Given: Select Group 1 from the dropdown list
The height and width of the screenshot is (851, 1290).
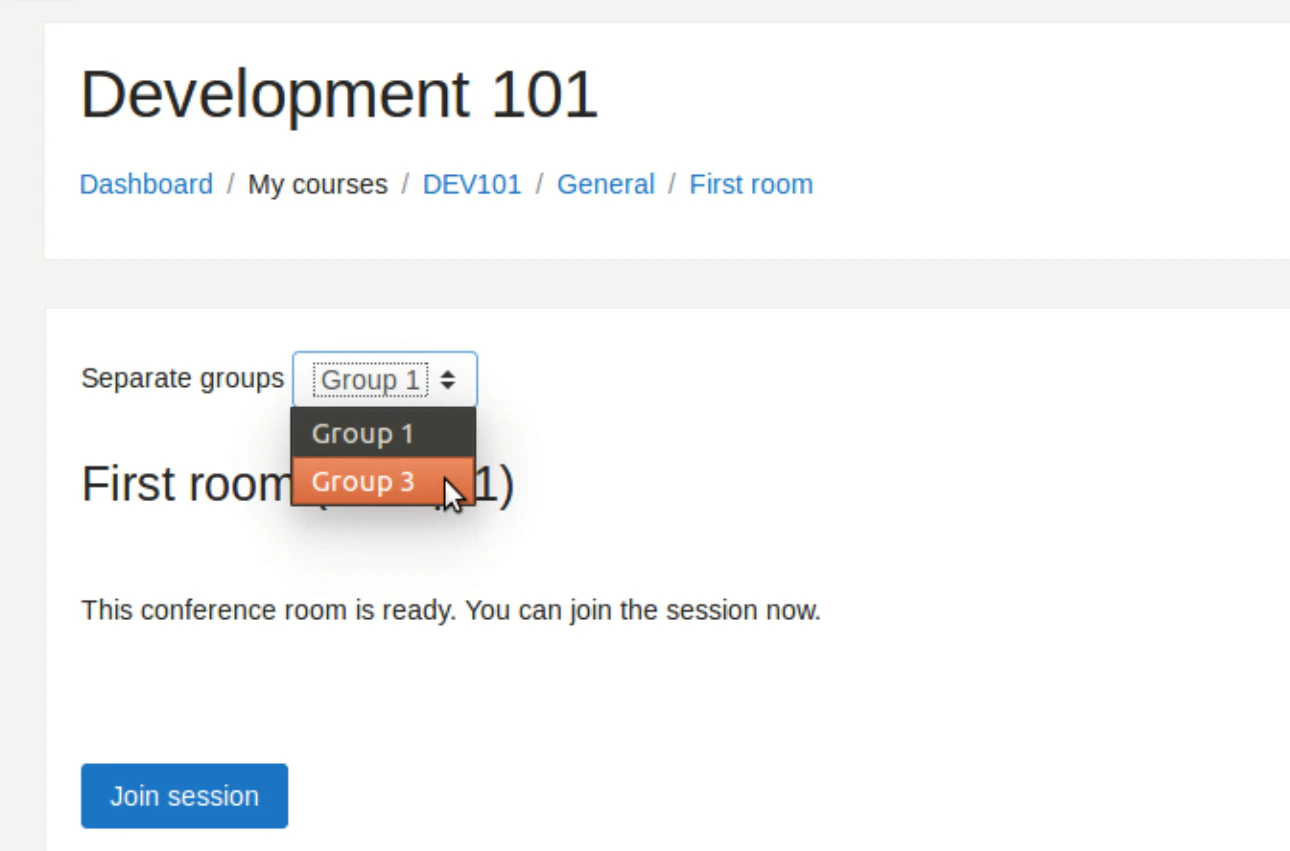Looking at the screenshot, I should point(363,433).
